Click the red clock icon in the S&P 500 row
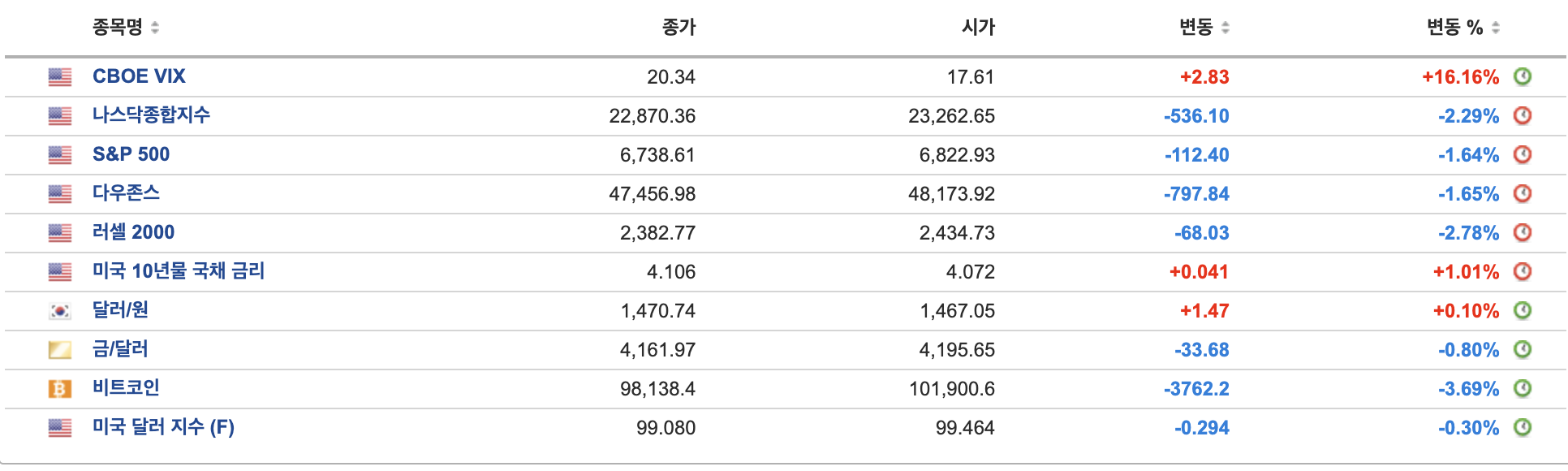Image resolution: width=1568 pixels, height=471 pixels. coord(1524,154)
